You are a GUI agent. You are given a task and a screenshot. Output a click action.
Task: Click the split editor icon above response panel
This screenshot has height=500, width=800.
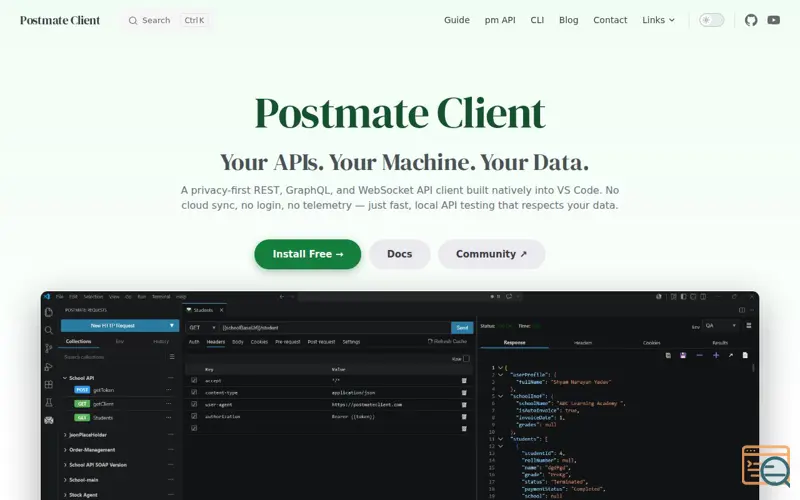742,310
